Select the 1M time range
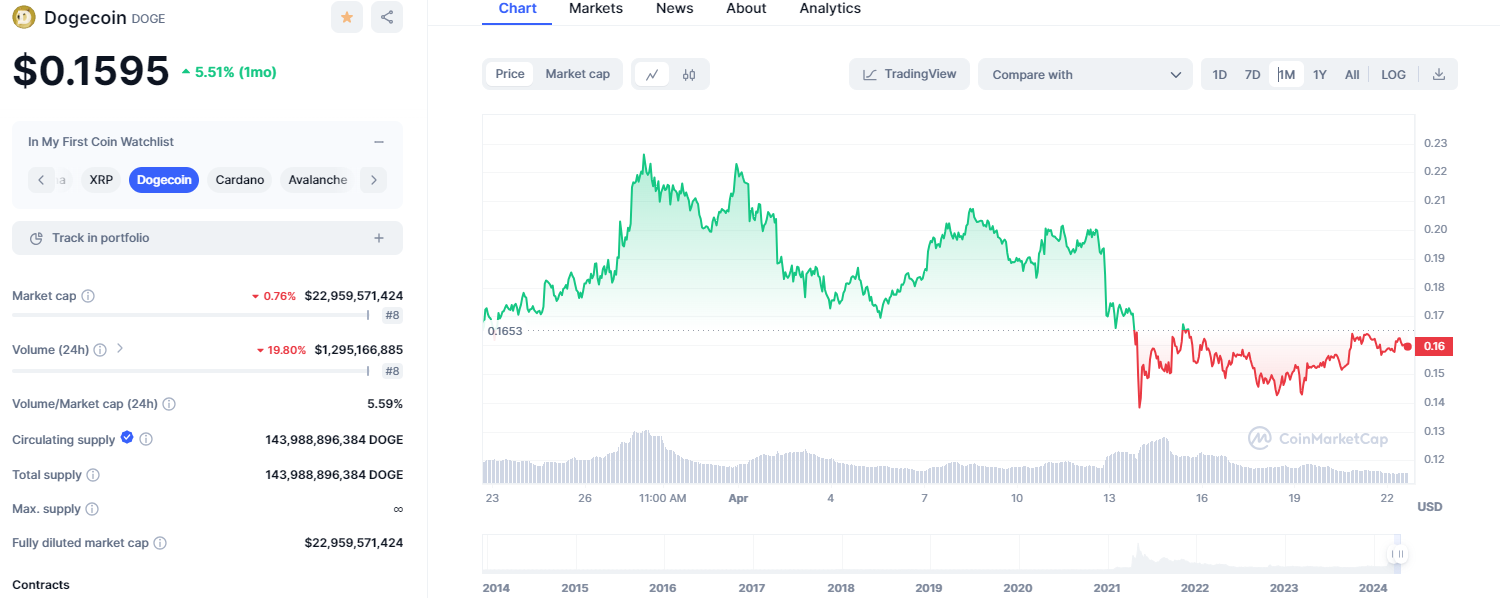The height and width of the screenshot is (598, 1500). [1286, 75]
